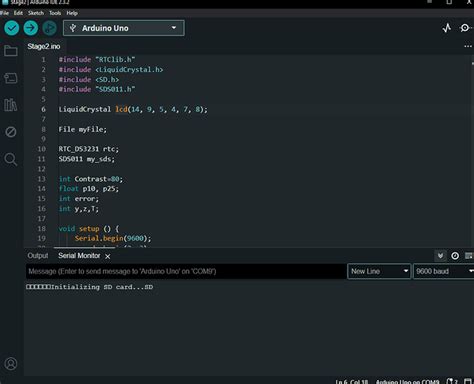The height and width of the screenshot is (384, 474).
Task: Click the line void setup () {
Action: pyautogui.click(x=89, y=229)
